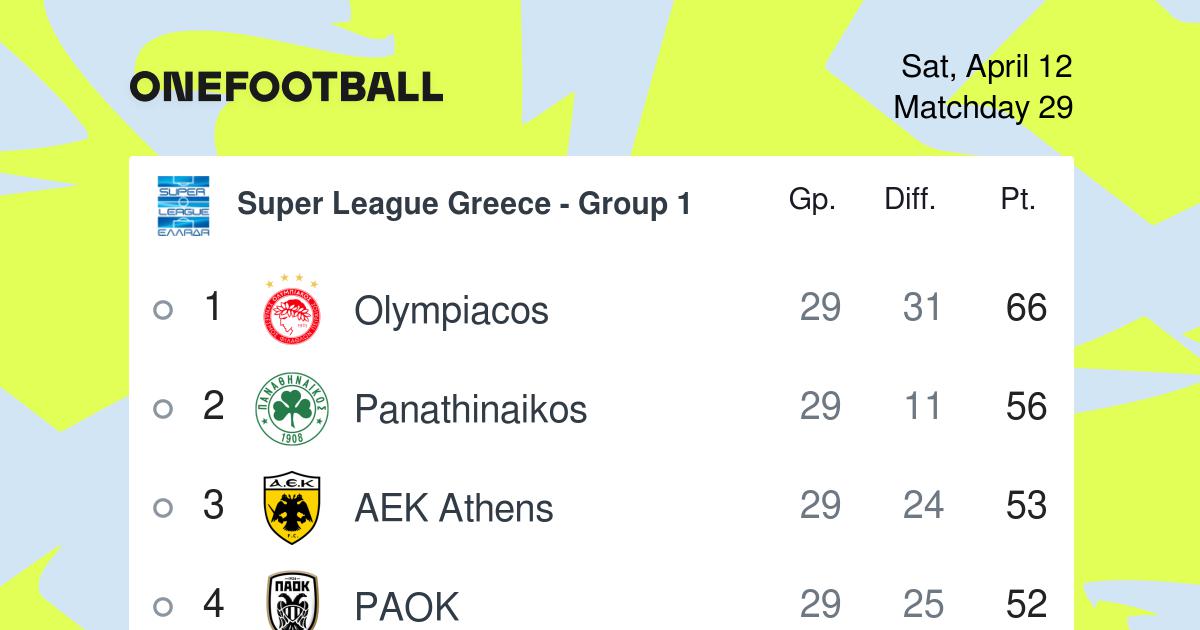Open the Super League Greece logo
Screen dimensions: 1200x630
(x=183, y=205)
